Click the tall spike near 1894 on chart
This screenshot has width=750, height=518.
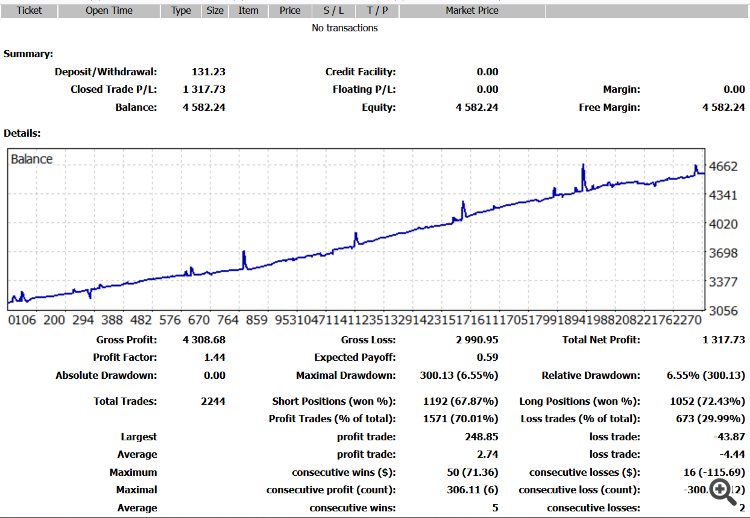tap(583, 177)
